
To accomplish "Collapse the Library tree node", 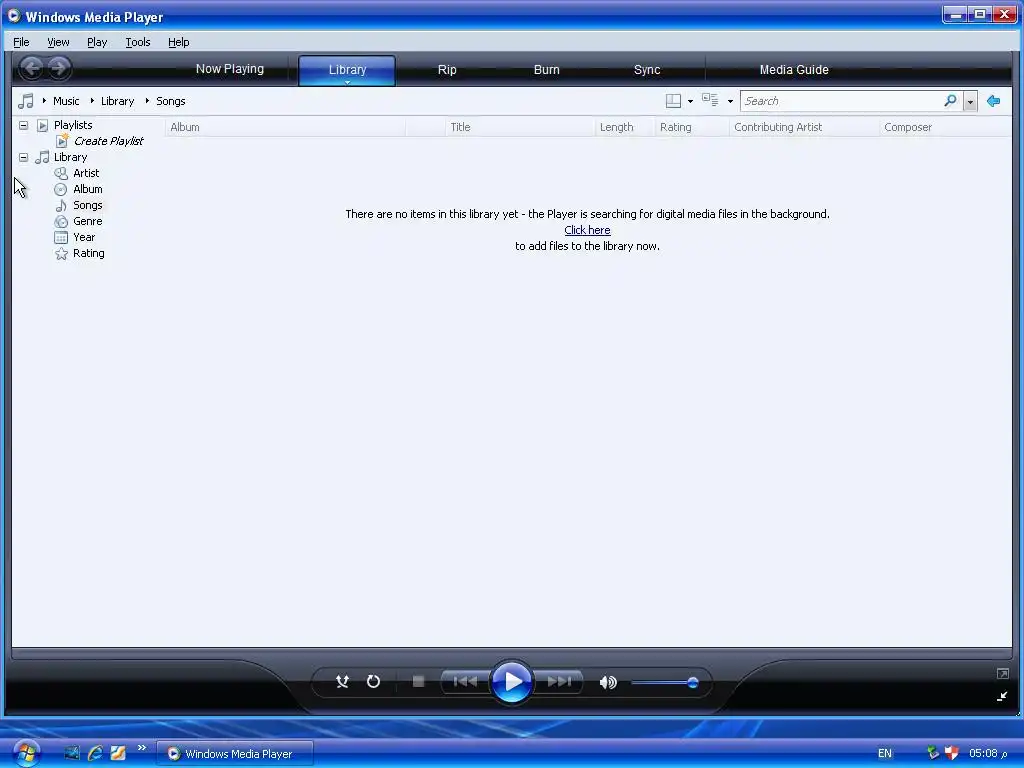I will click(24, 157).
